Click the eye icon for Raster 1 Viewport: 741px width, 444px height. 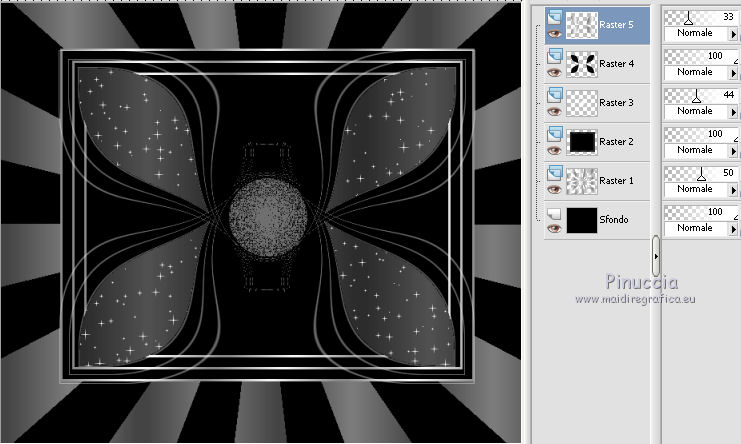[x=552, y=189]
